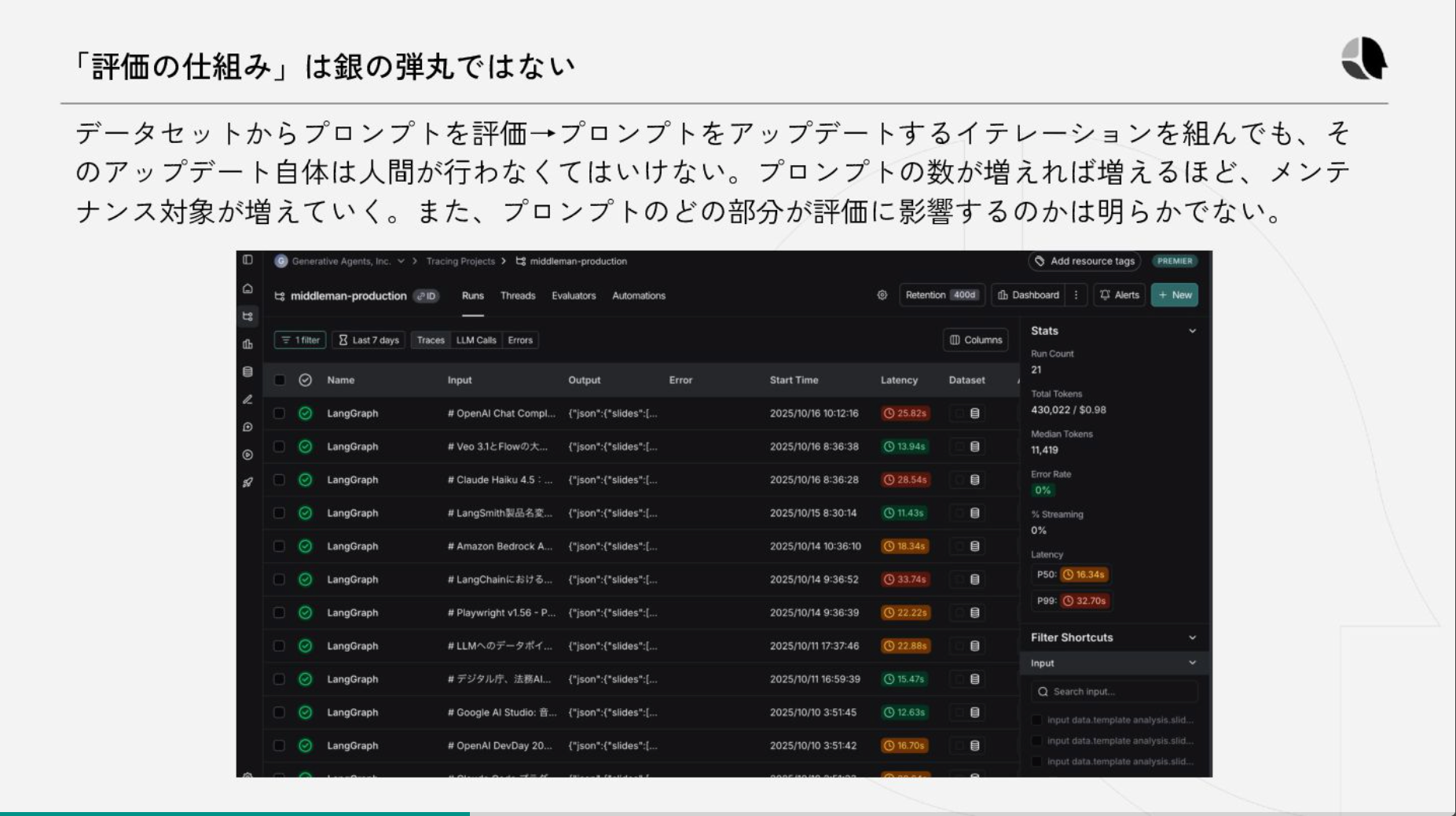The width and height of the screenshot is (1456, 816).
Task: Click Add resource tags button
Action: [1084, 261]
